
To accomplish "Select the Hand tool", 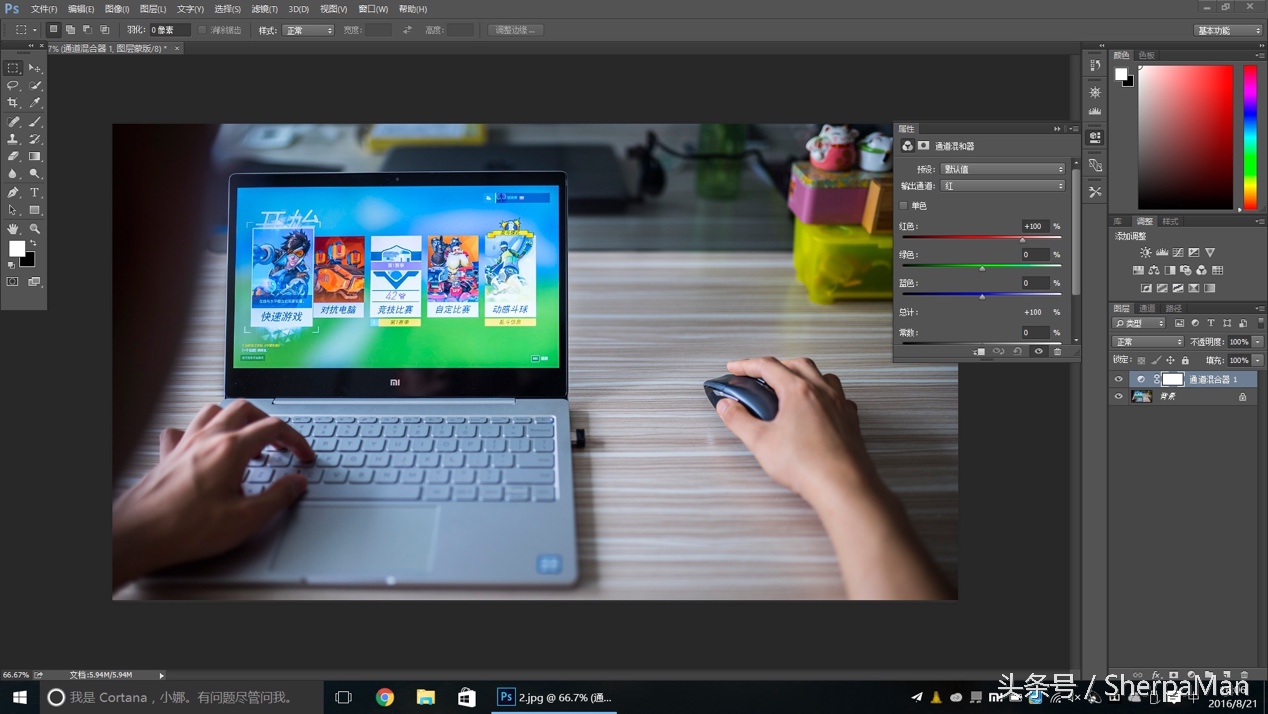I will (13, 229).
